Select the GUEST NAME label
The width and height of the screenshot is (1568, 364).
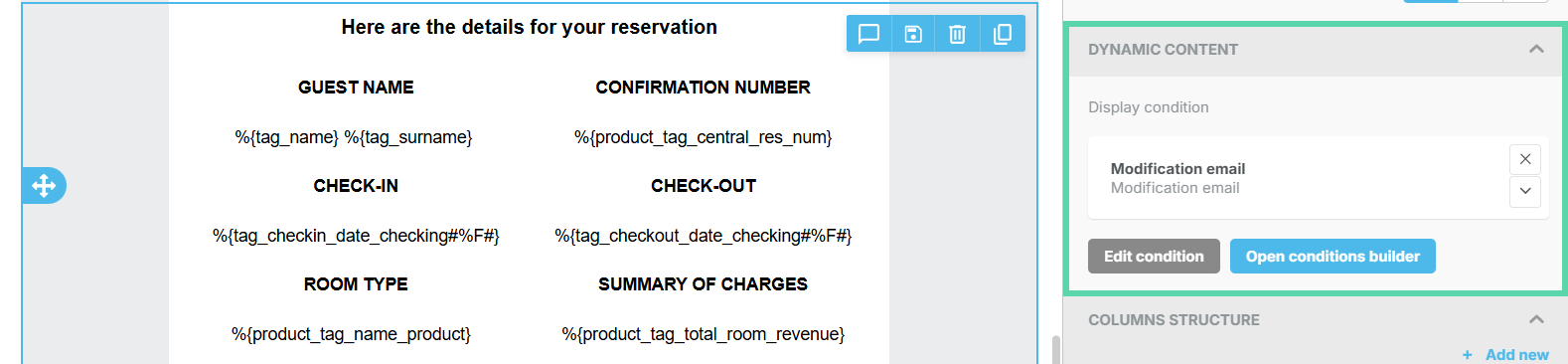356,88
